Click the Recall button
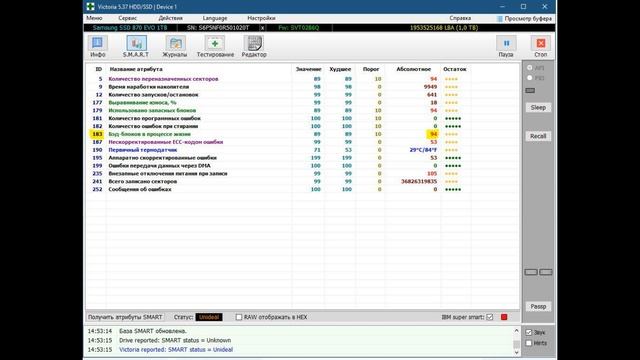Viewport: 640px width, 360px height. point(538,136)
